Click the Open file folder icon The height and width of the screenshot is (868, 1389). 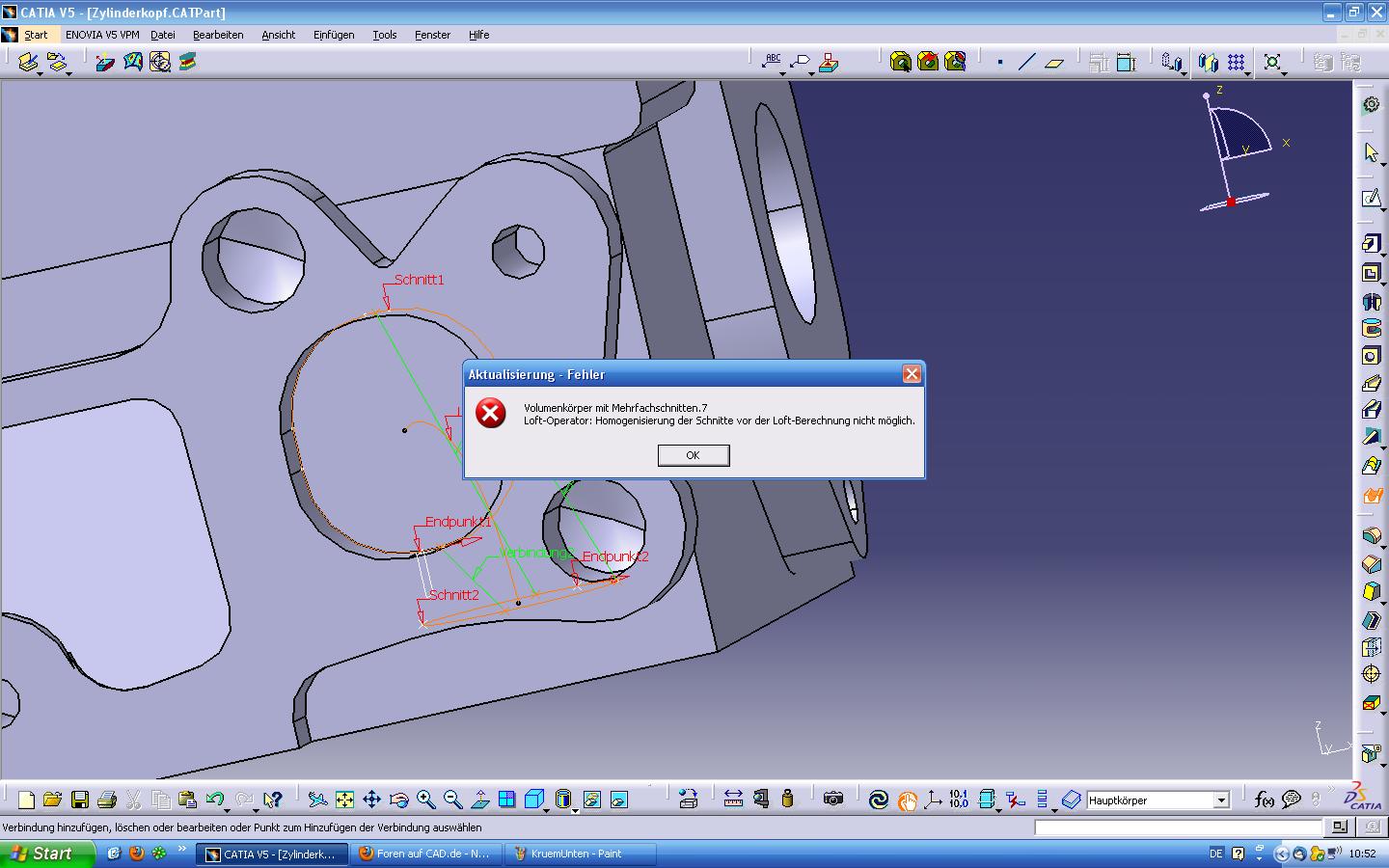coord(52,800)
